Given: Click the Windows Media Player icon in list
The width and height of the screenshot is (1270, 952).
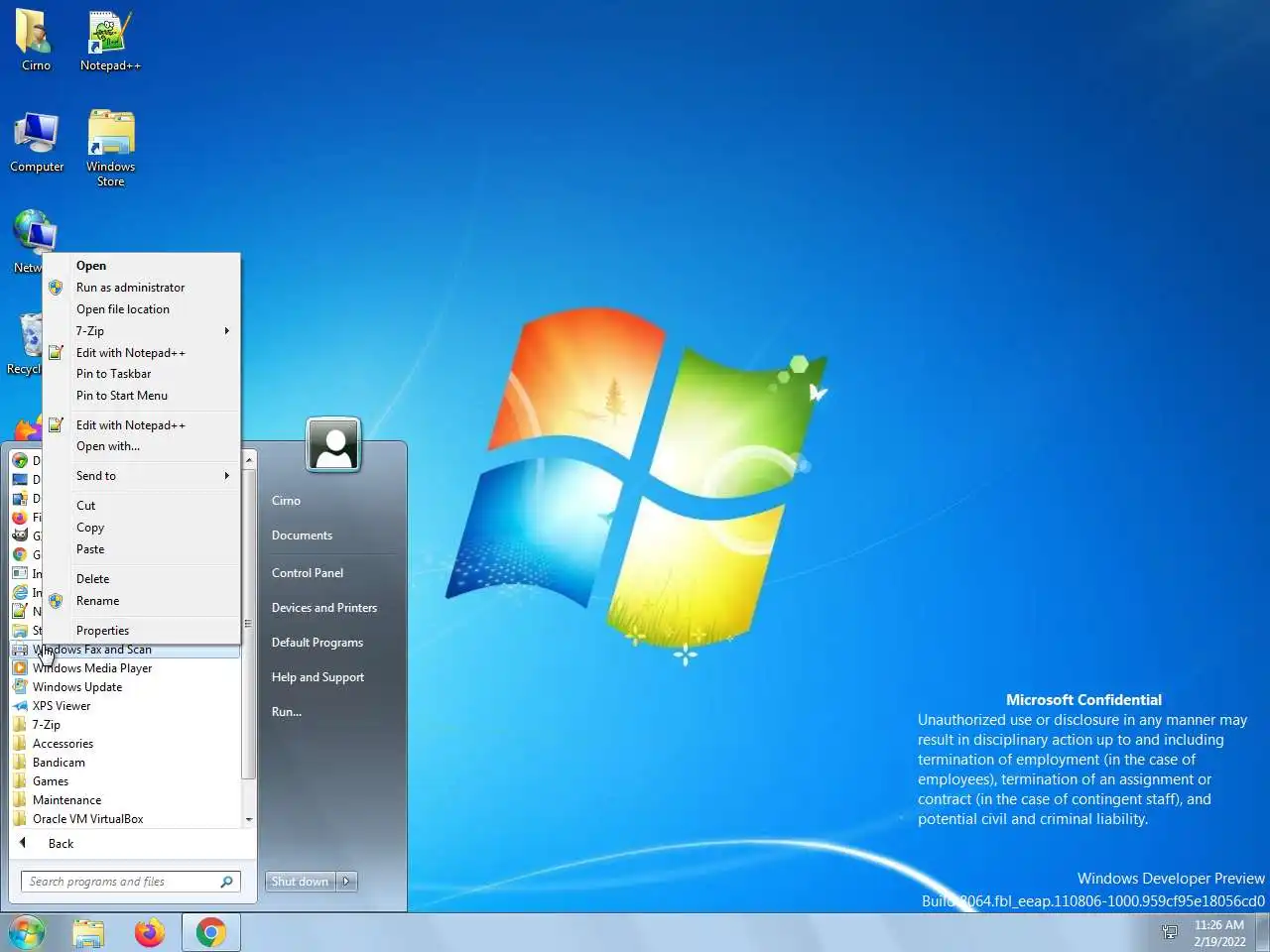Looking at the screenshot, I should click(20, 668).
